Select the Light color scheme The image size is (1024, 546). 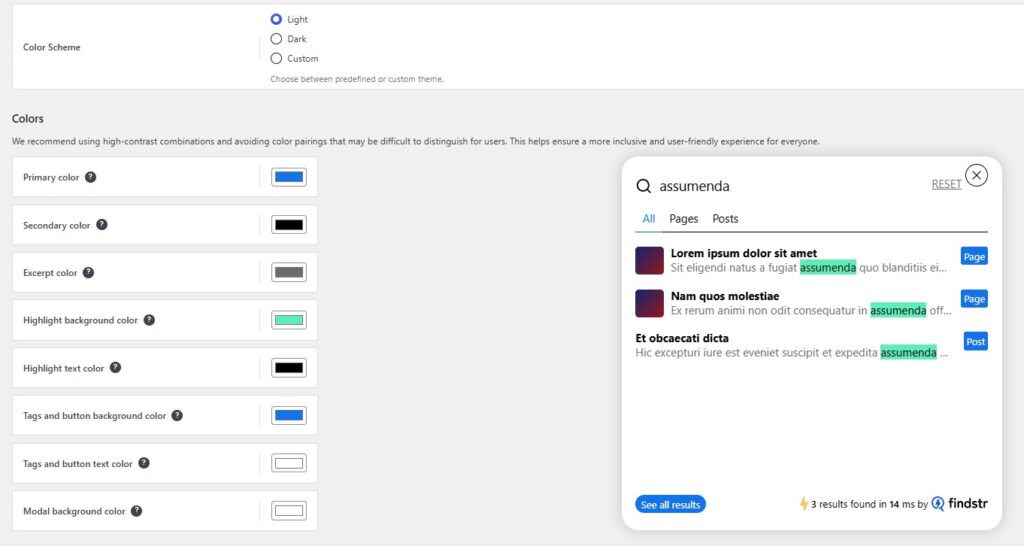[276, 19]
